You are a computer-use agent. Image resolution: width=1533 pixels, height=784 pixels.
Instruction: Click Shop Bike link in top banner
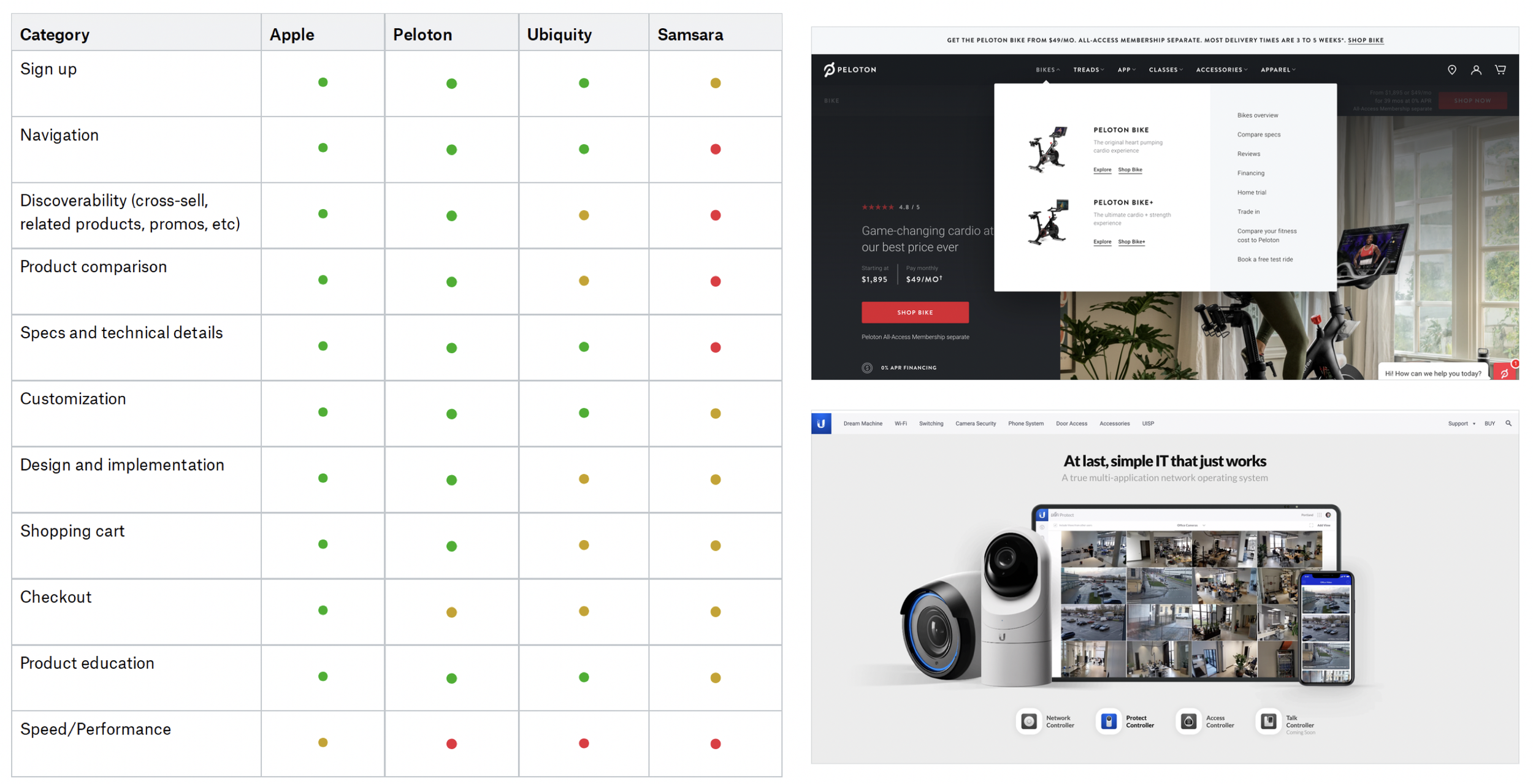[x=1365, y=40]
